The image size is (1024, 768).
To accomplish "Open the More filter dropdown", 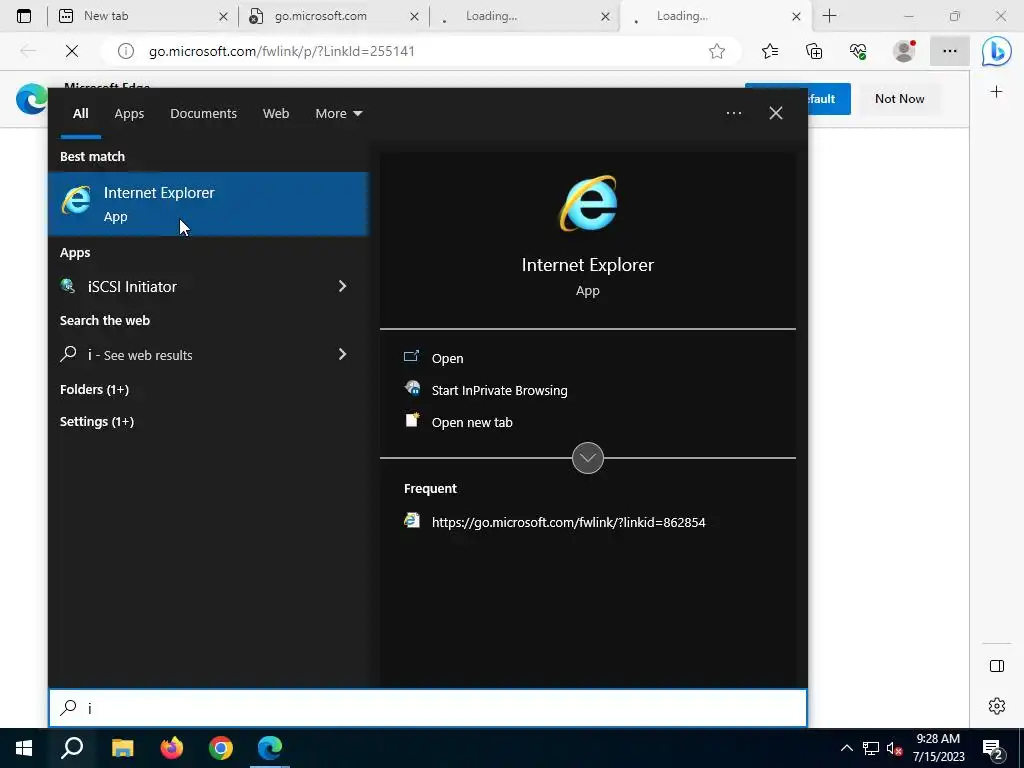I will coord(338,114).
